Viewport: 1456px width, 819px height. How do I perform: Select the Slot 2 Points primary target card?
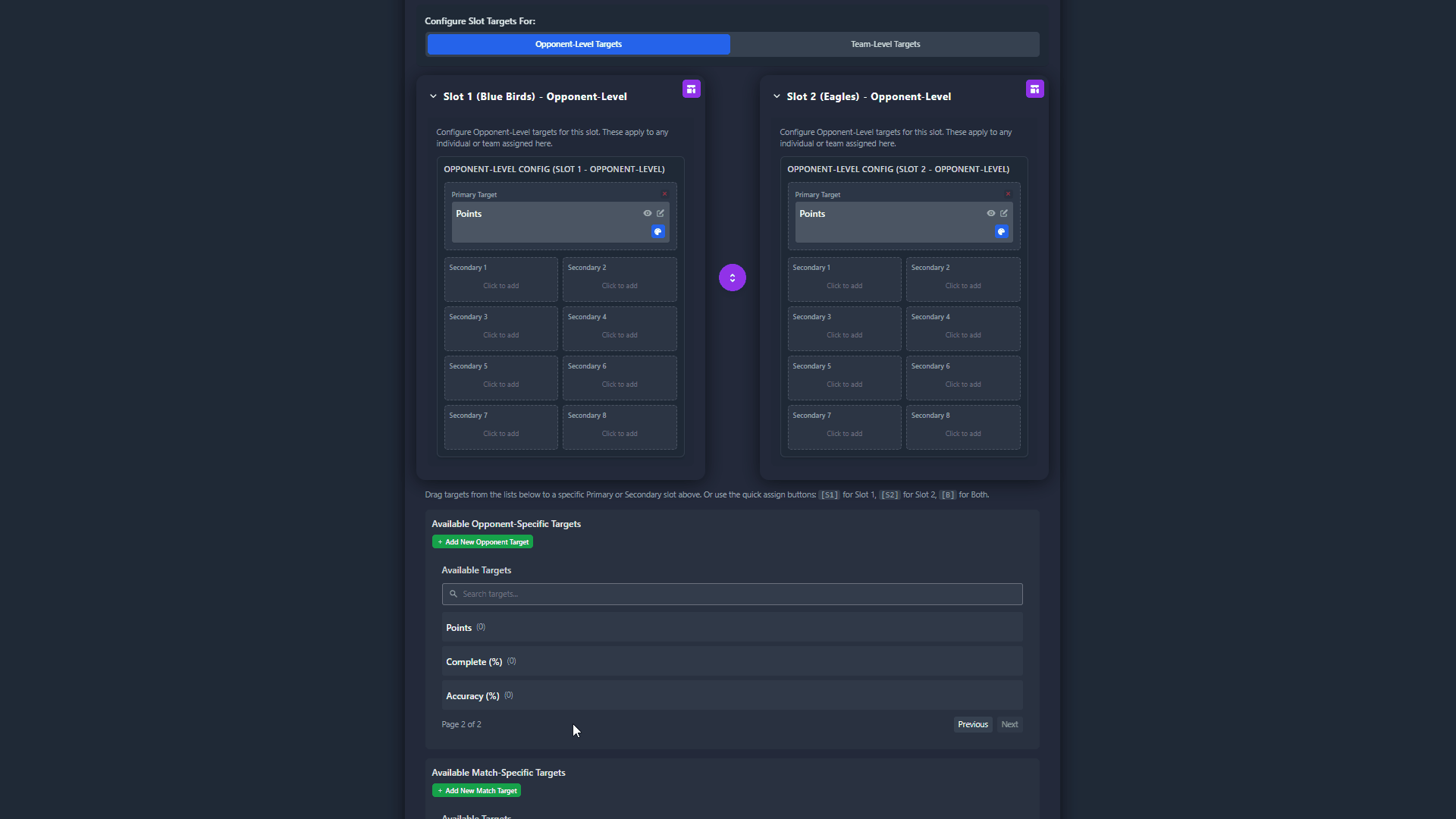(x=904, y=222)
